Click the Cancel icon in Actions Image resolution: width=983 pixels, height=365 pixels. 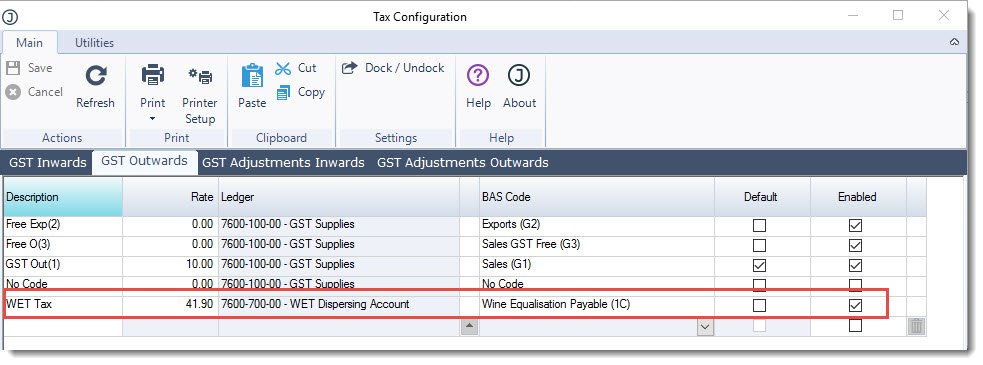coord(13,92)
